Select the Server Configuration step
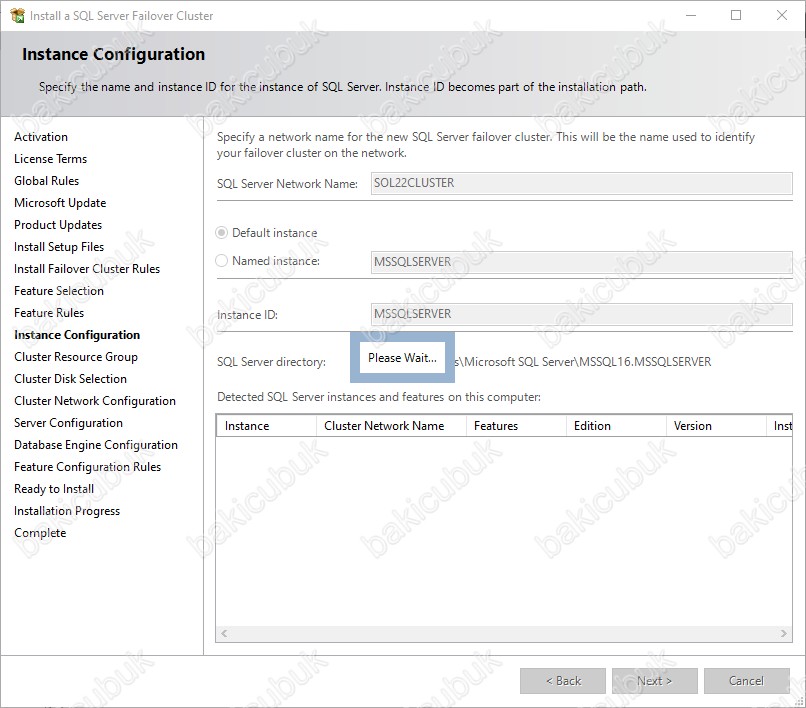Screen dimensions: 806x708 pyautogui.click(x=68, y=423)
